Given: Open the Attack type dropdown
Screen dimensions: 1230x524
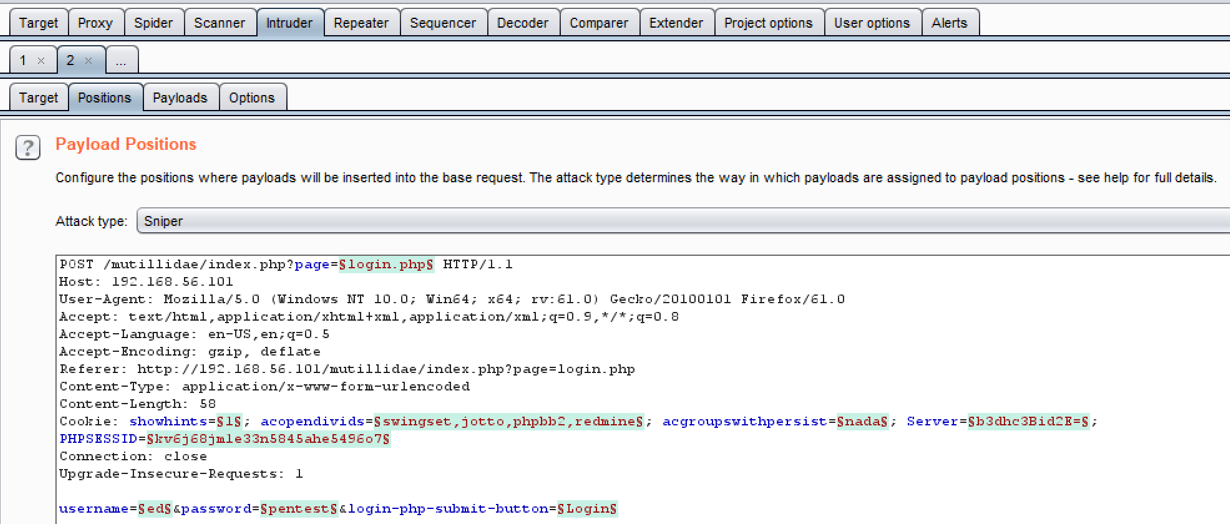Looking at the screenshot, I should point(682,220).
